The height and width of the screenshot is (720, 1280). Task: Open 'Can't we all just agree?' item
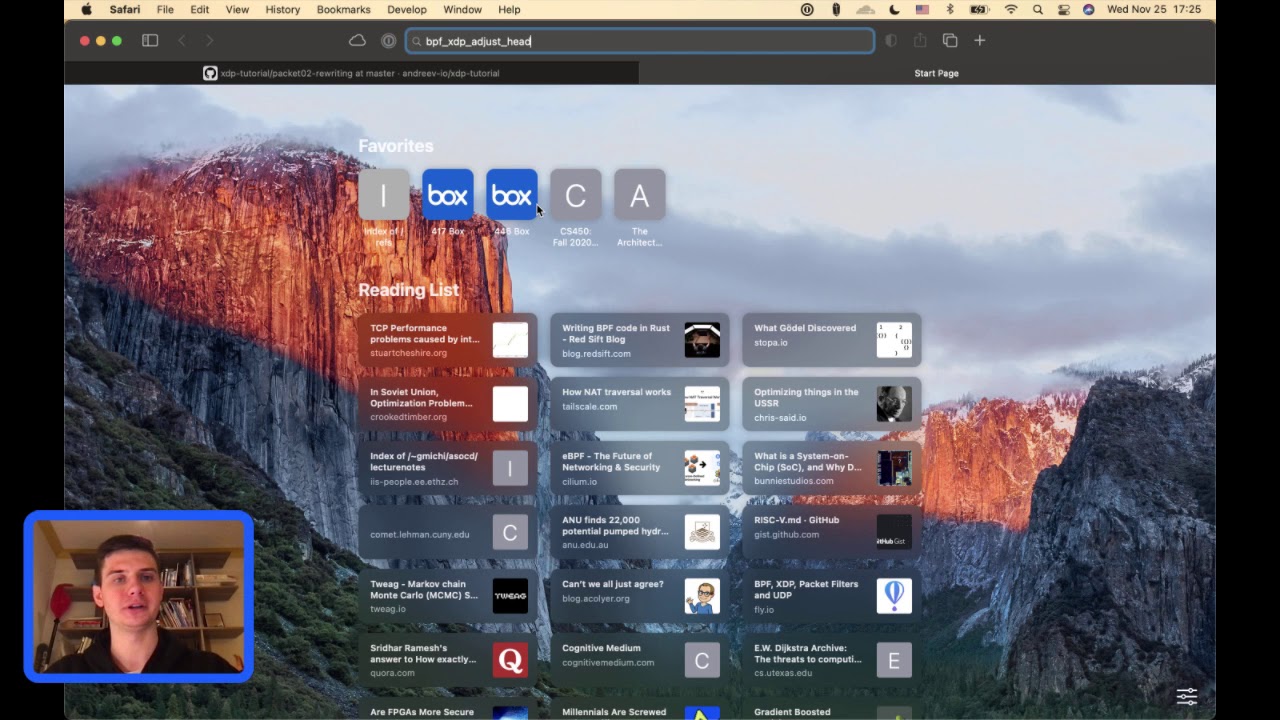point(639,596)
